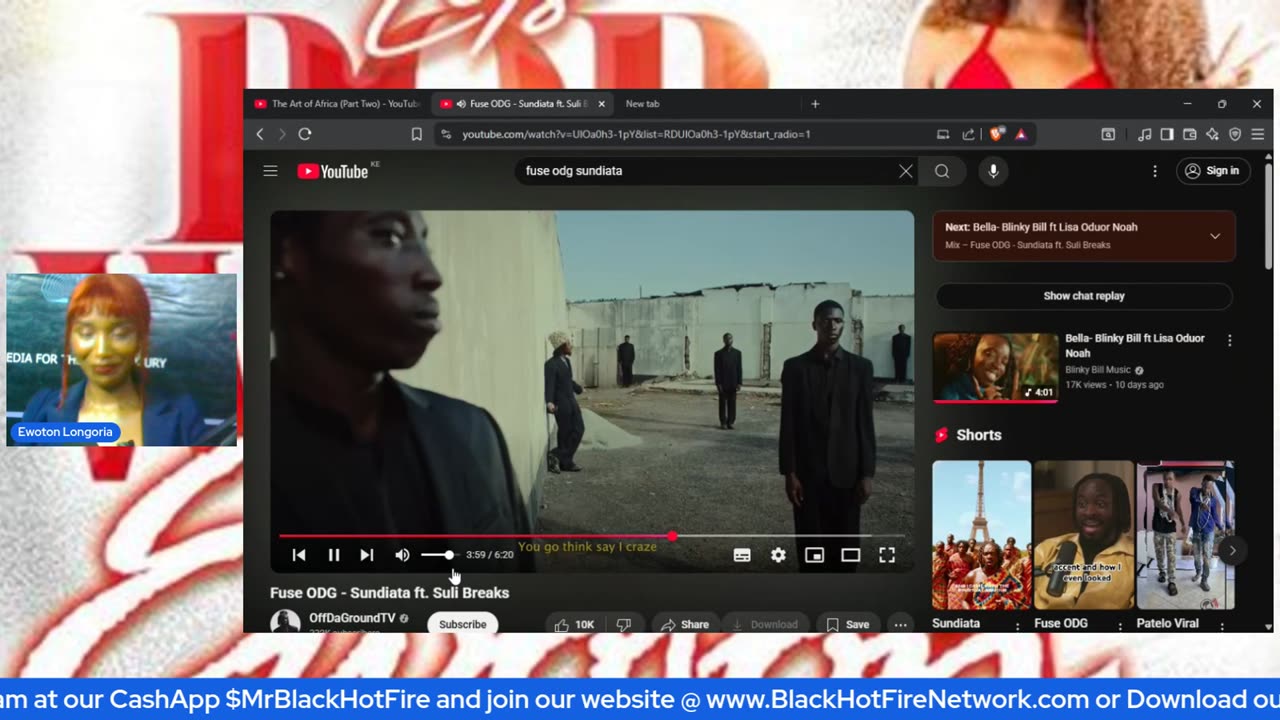
Task: Open Brave Shields lion icon
Action: (x=997, y=134)
